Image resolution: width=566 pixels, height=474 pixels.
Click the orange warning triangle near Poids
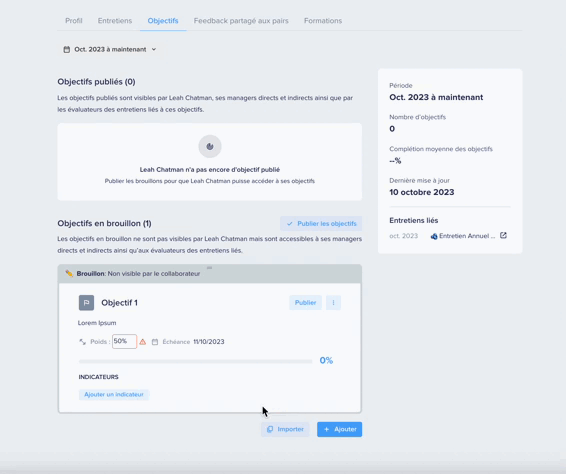pyautogui.click(x=143, y=342)
